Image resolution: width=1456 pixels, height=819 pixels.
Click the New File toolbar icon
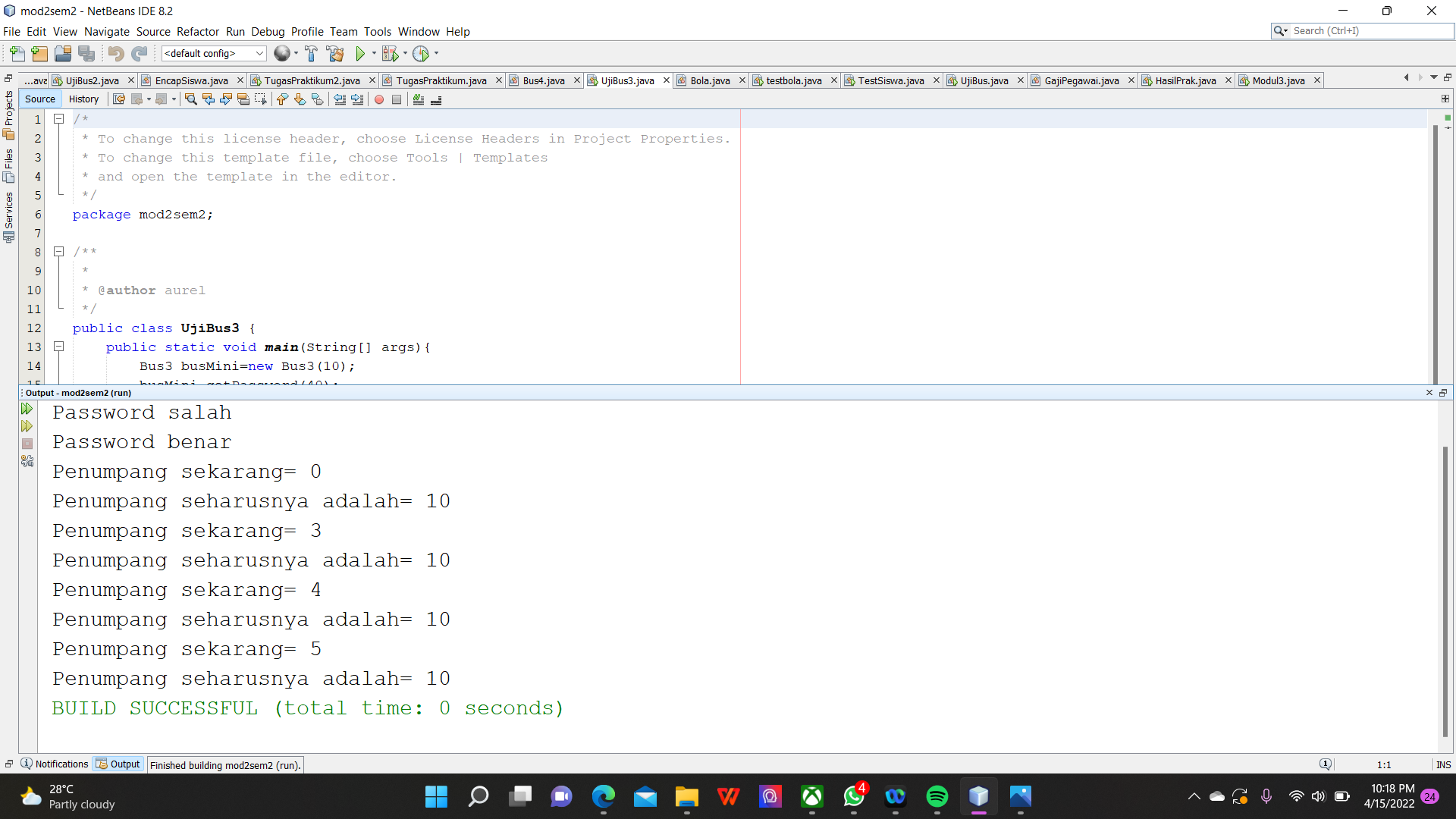coord(17,54)
